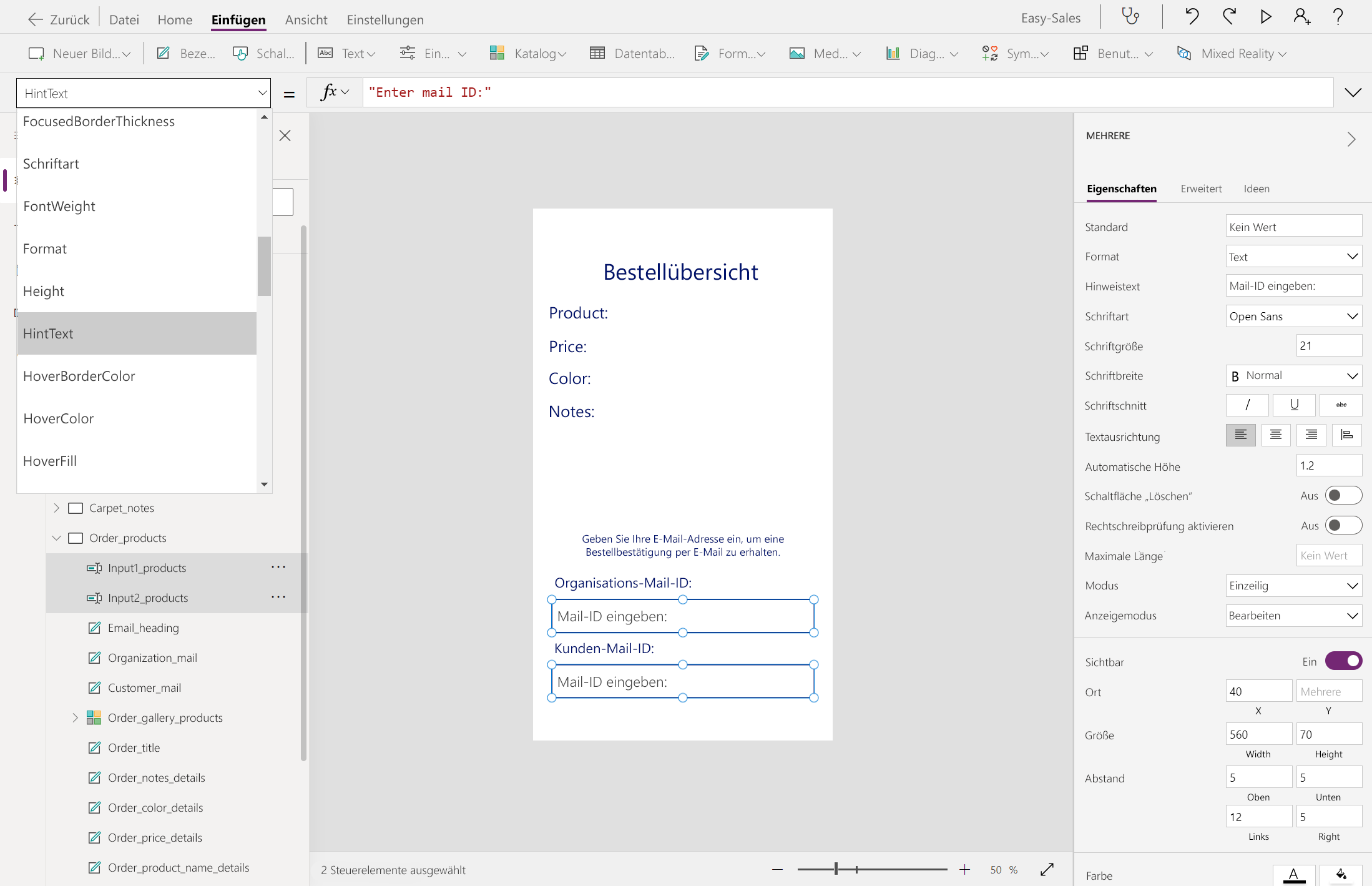Click the italic font style button

coord(1247,405)
